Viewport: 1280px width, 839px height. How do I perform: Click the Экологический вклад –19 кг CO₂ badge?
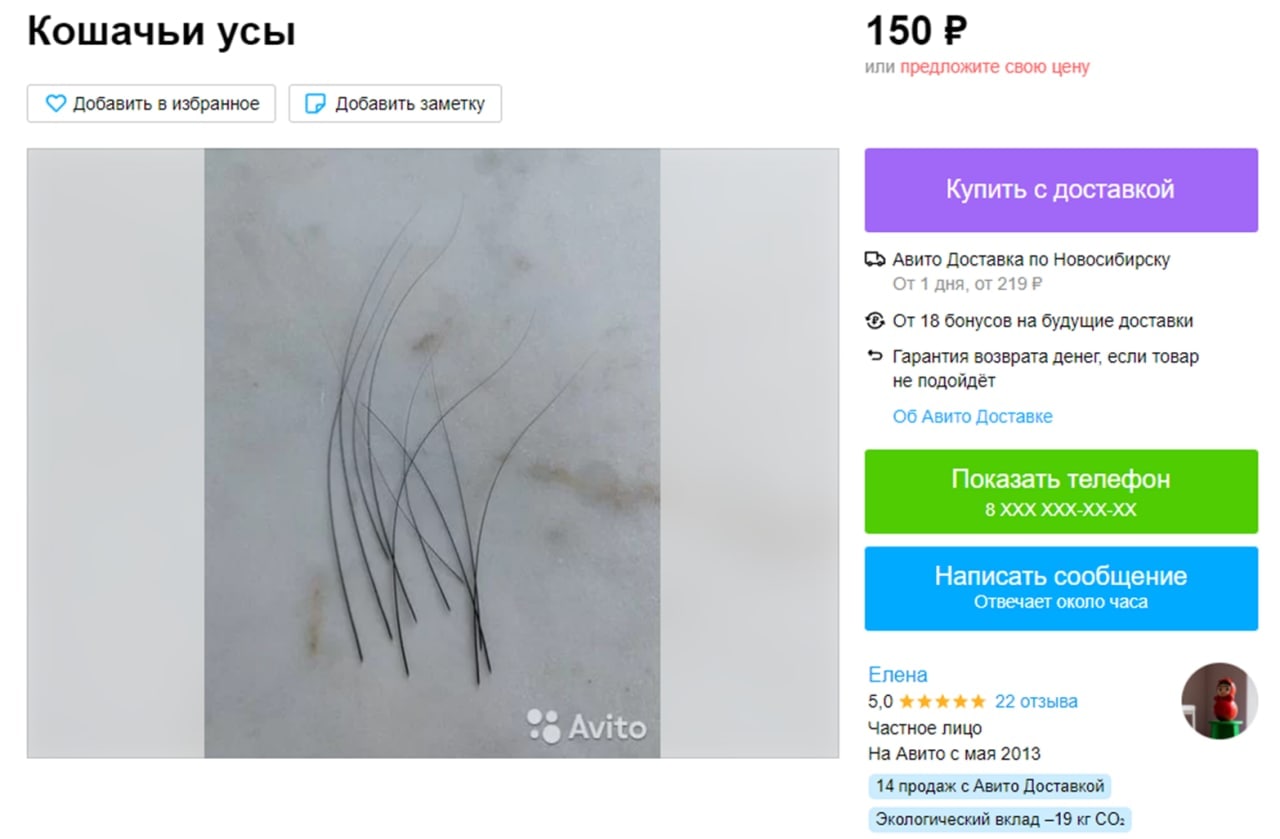pyautogui.click(x=1000, y=820)
